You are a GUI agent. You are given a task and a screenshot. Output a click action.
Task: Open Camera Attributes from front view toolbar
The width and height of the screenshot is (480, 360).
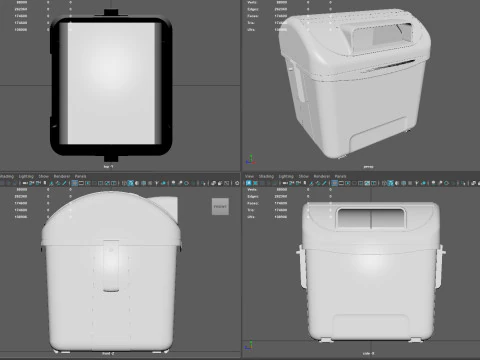(x=38, y=183)
